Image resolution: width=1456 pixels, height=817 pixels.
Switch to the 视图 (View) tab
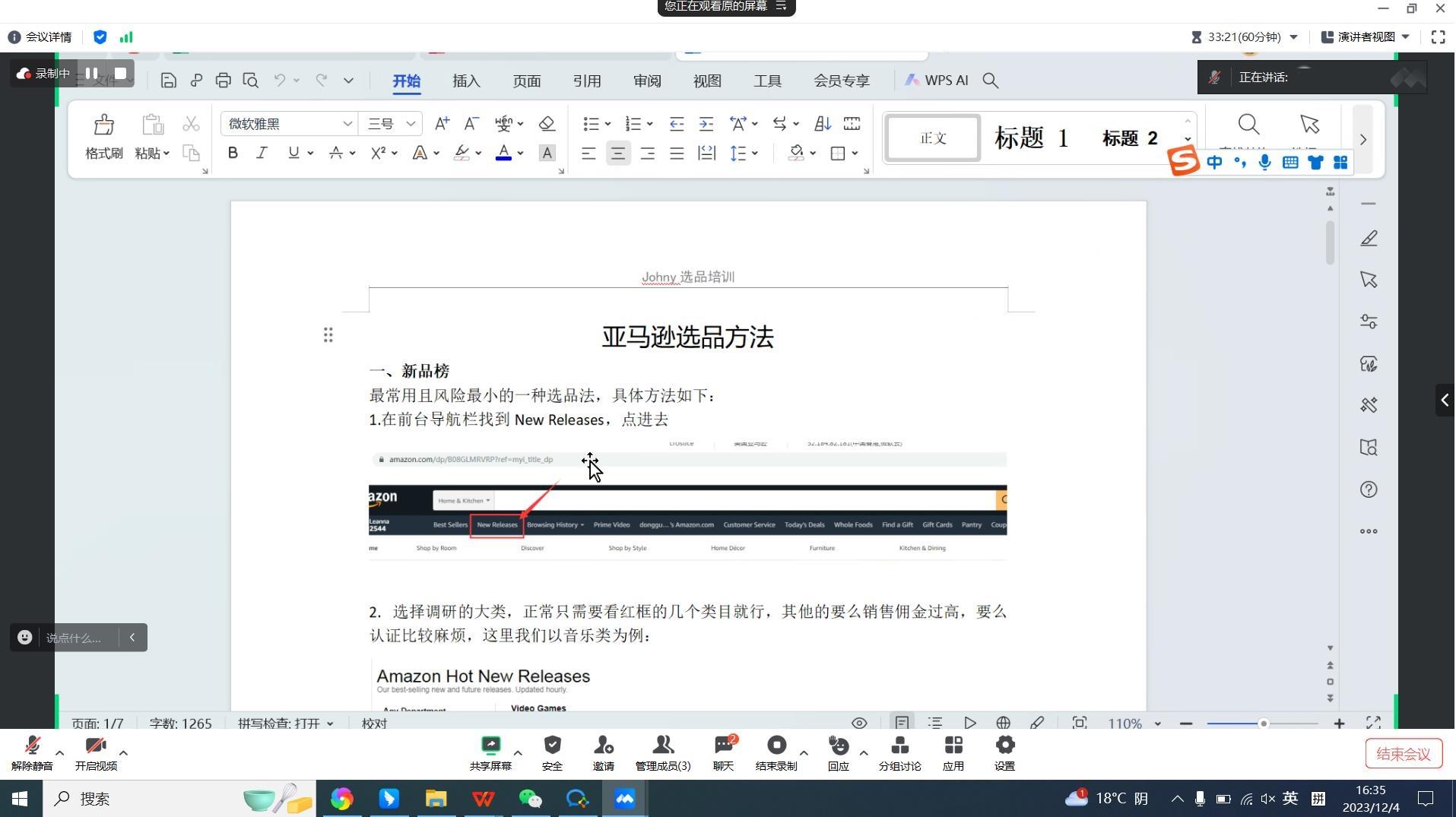[707, 81]
